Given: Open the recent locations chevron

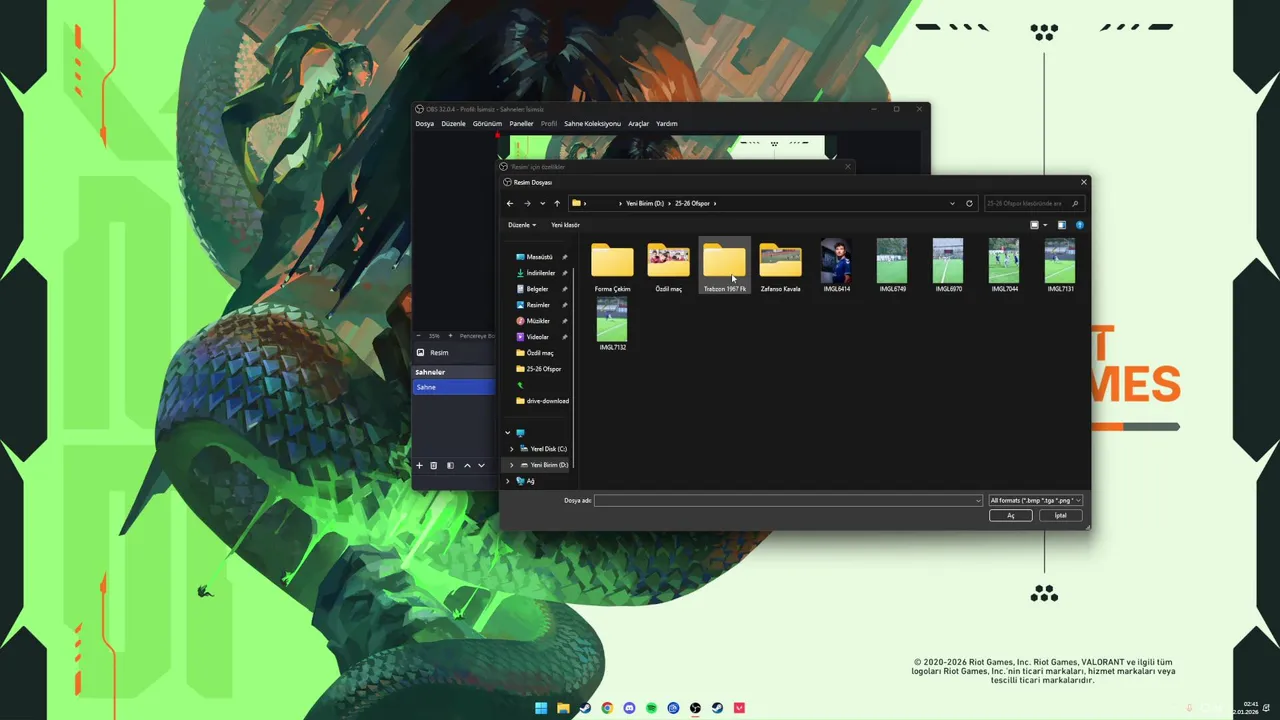Looking at the screenshot, I should pos(542,203).
